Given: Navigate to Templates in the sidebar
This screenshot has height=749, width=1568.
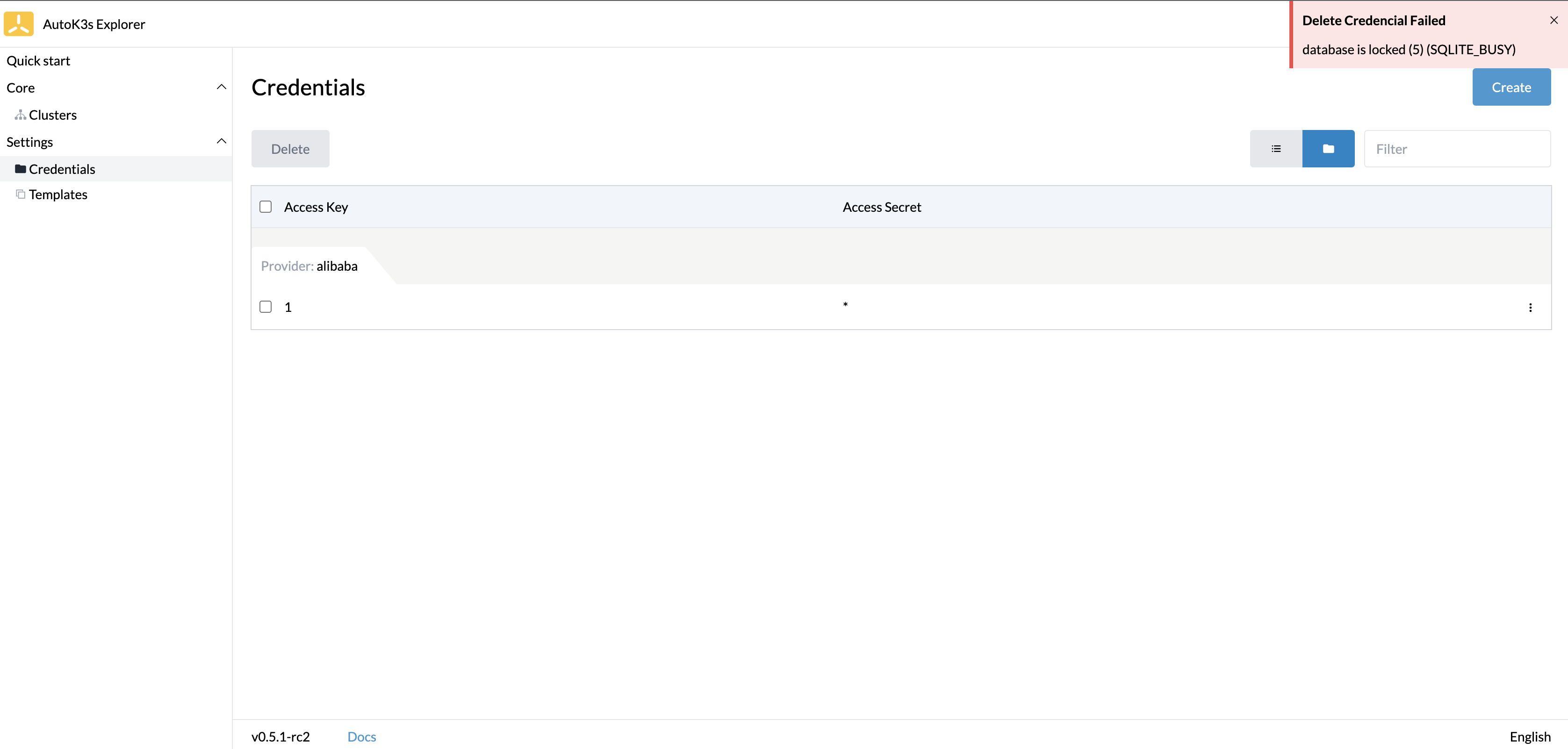Looking at the screenshot, I should pyautogui.click(x=58, y=194).
